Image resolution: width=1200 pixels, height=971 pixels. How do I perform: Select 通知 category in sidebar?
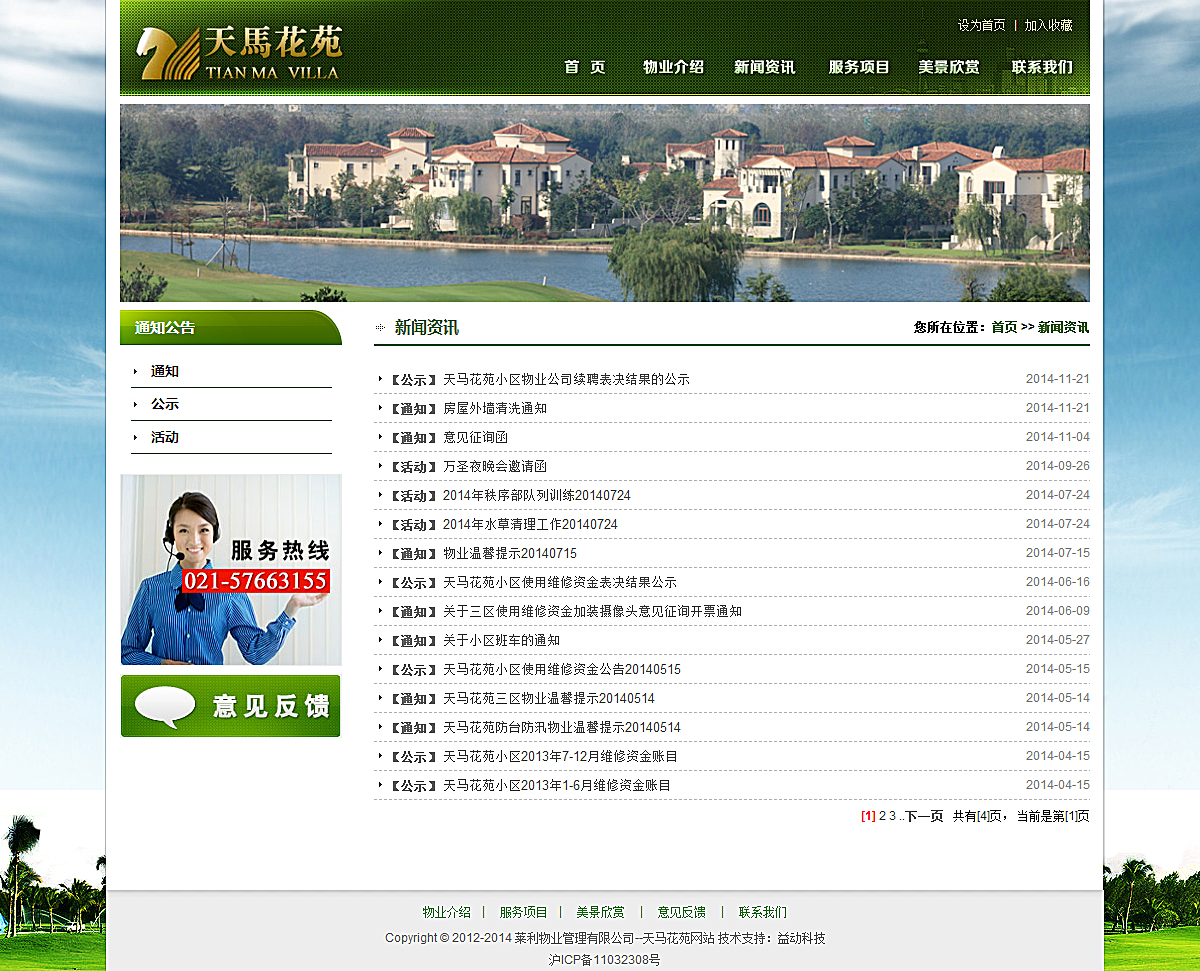click(164, 371)
